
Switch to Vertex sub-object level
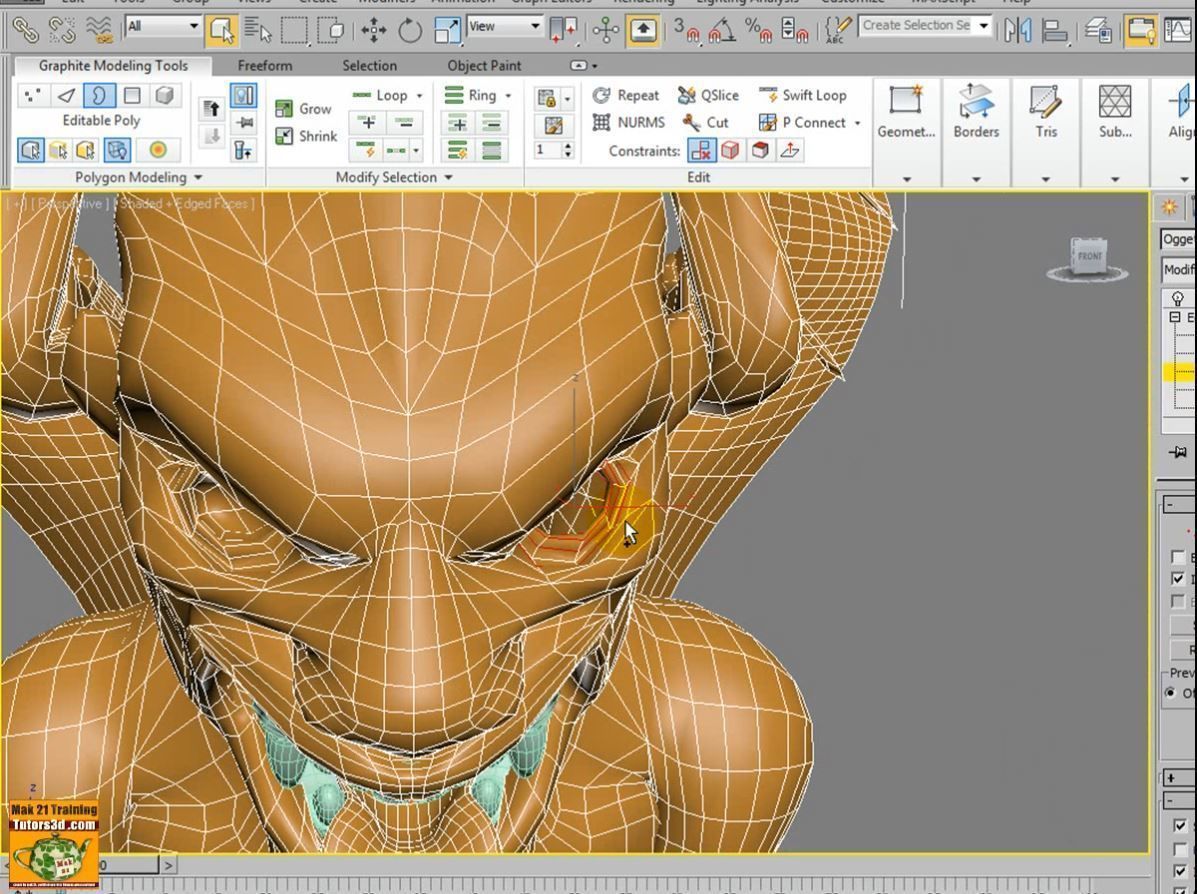pos(32,95)
